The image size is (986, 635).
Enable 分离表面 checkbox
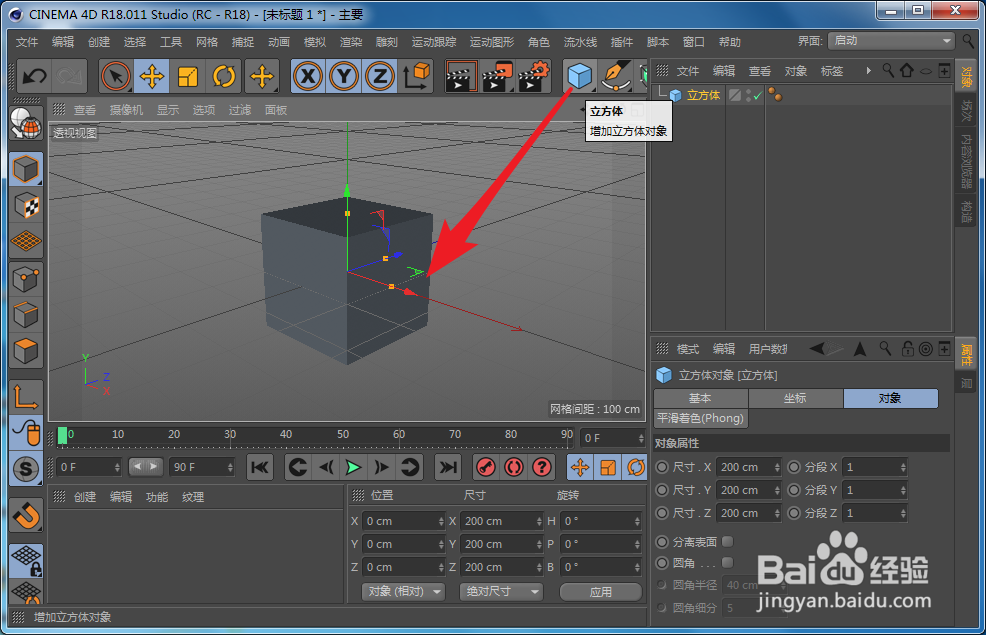pyautogui.click(x=728, y=541)
